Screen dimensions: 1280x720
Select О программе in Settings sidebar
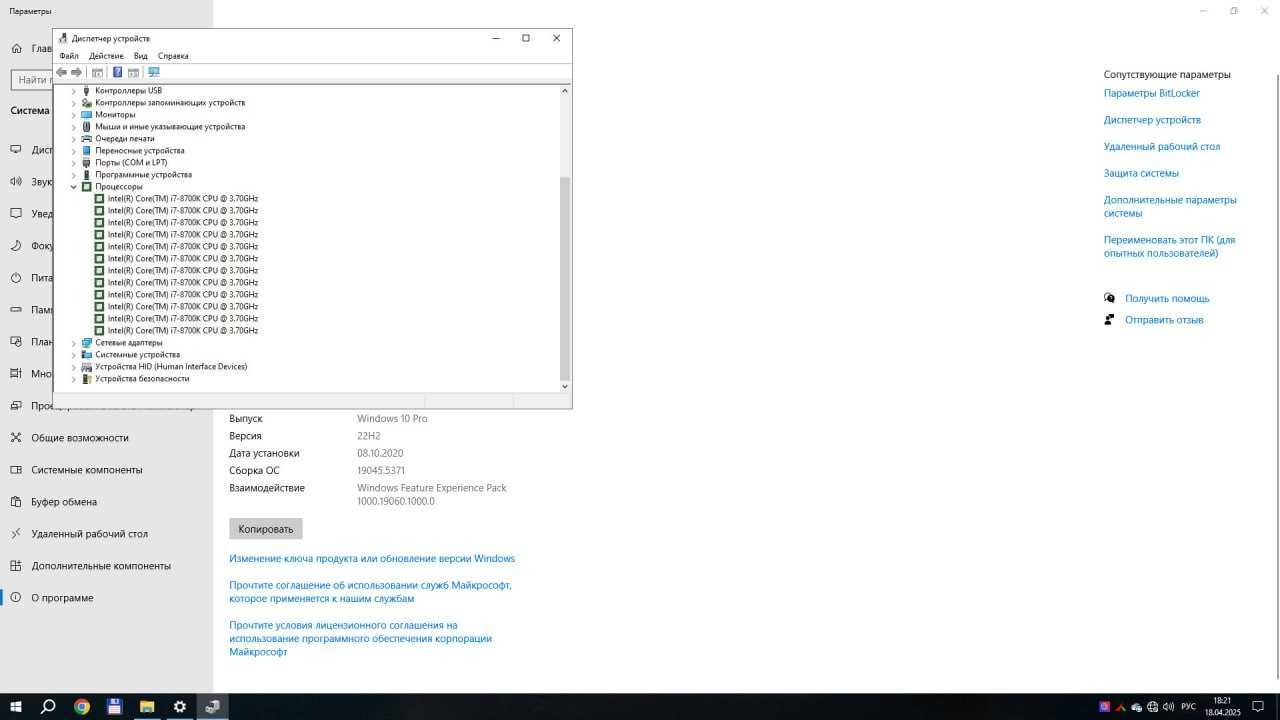tap(106, 598)
